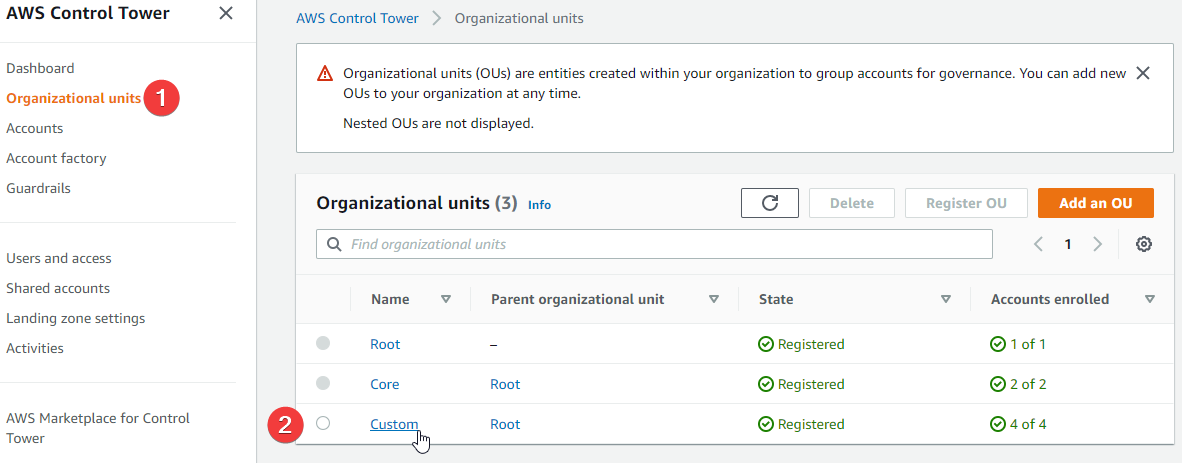Go to the previous page arrow

tap(1038, 244)
